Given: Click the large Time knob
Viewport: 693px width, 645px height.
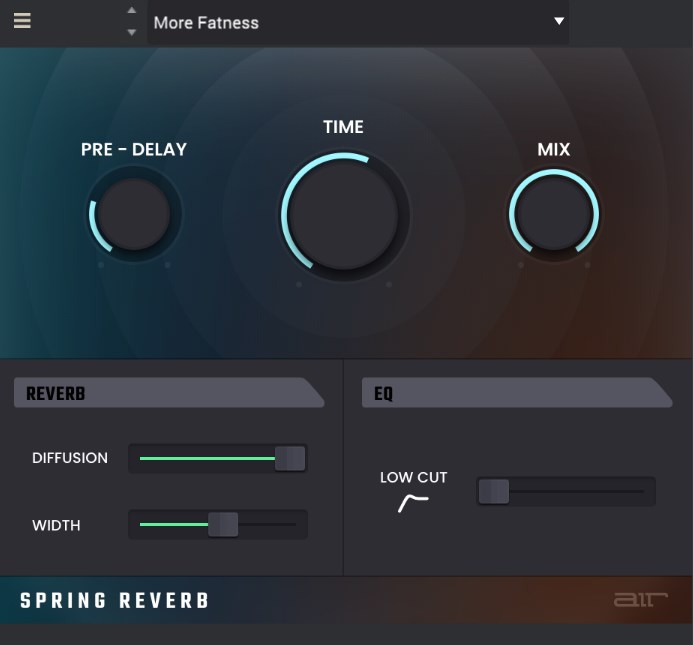Looking at the screenshot, I should 344,214.
